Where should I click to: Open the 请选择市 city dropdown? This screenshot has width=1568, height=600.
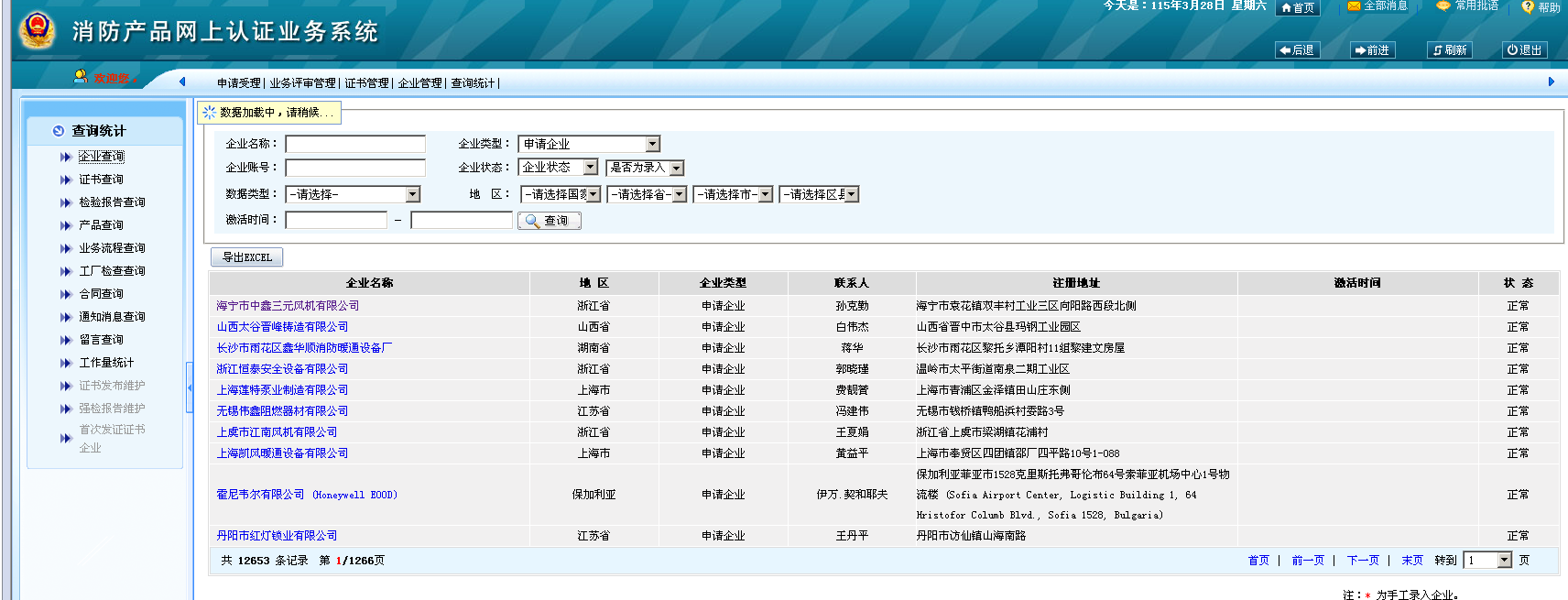point(733,194)
